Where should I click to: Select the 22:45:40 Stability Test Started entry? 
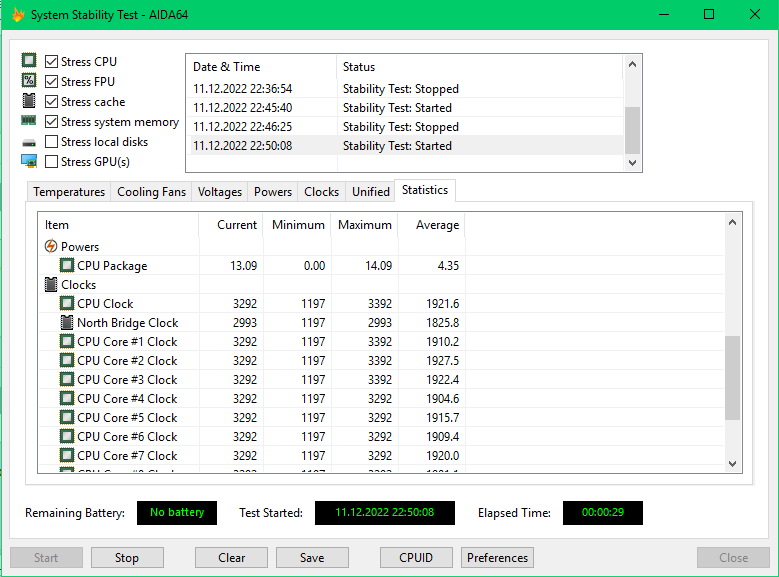pos(405,107)
